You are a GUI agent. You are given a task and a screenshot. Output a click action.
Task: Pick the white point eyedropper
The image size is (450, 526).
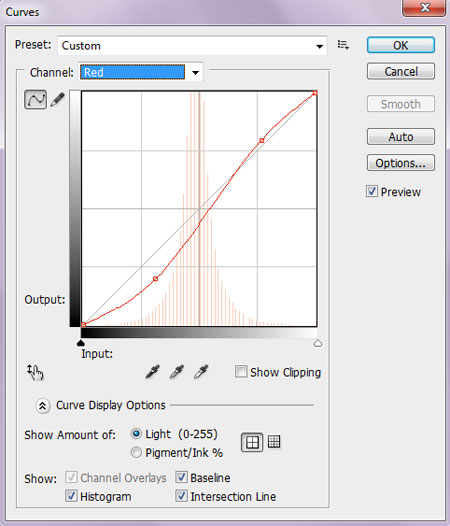point(201,372)
